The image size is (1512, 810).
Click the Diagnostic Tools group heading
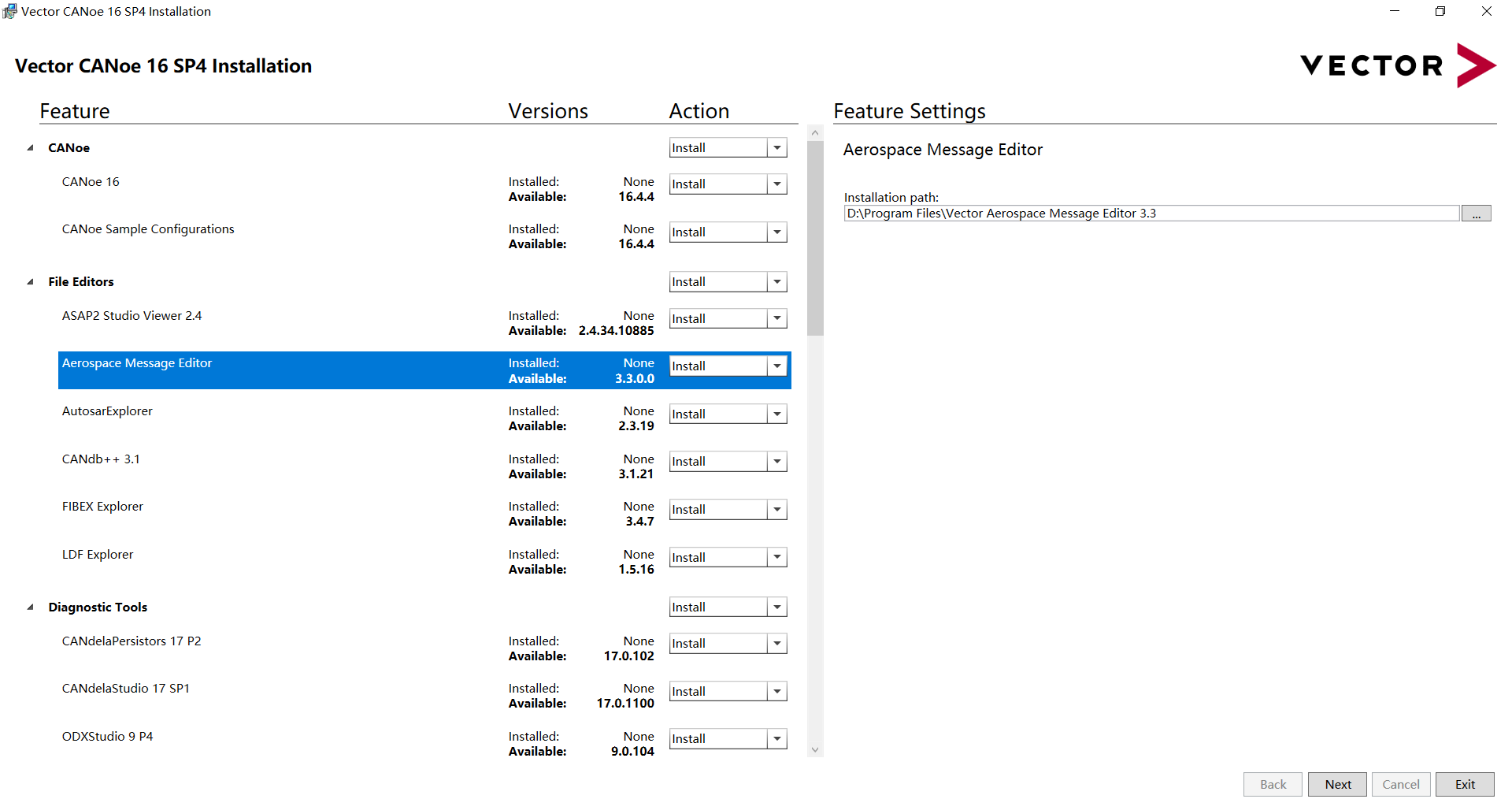point(98,607)
